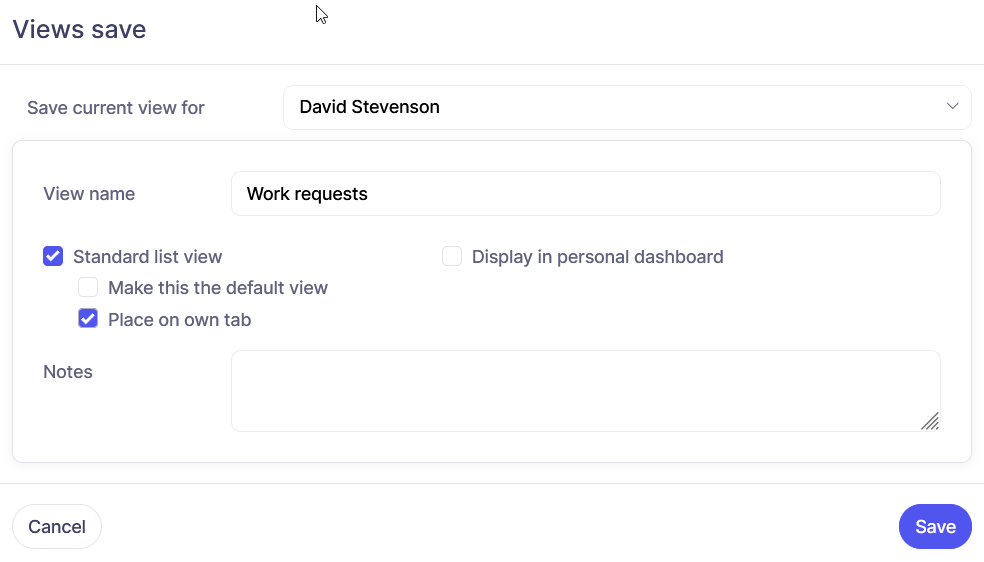Click the 'View name' field label
This screenshot has height=562, width=984.
pos(89,194)
